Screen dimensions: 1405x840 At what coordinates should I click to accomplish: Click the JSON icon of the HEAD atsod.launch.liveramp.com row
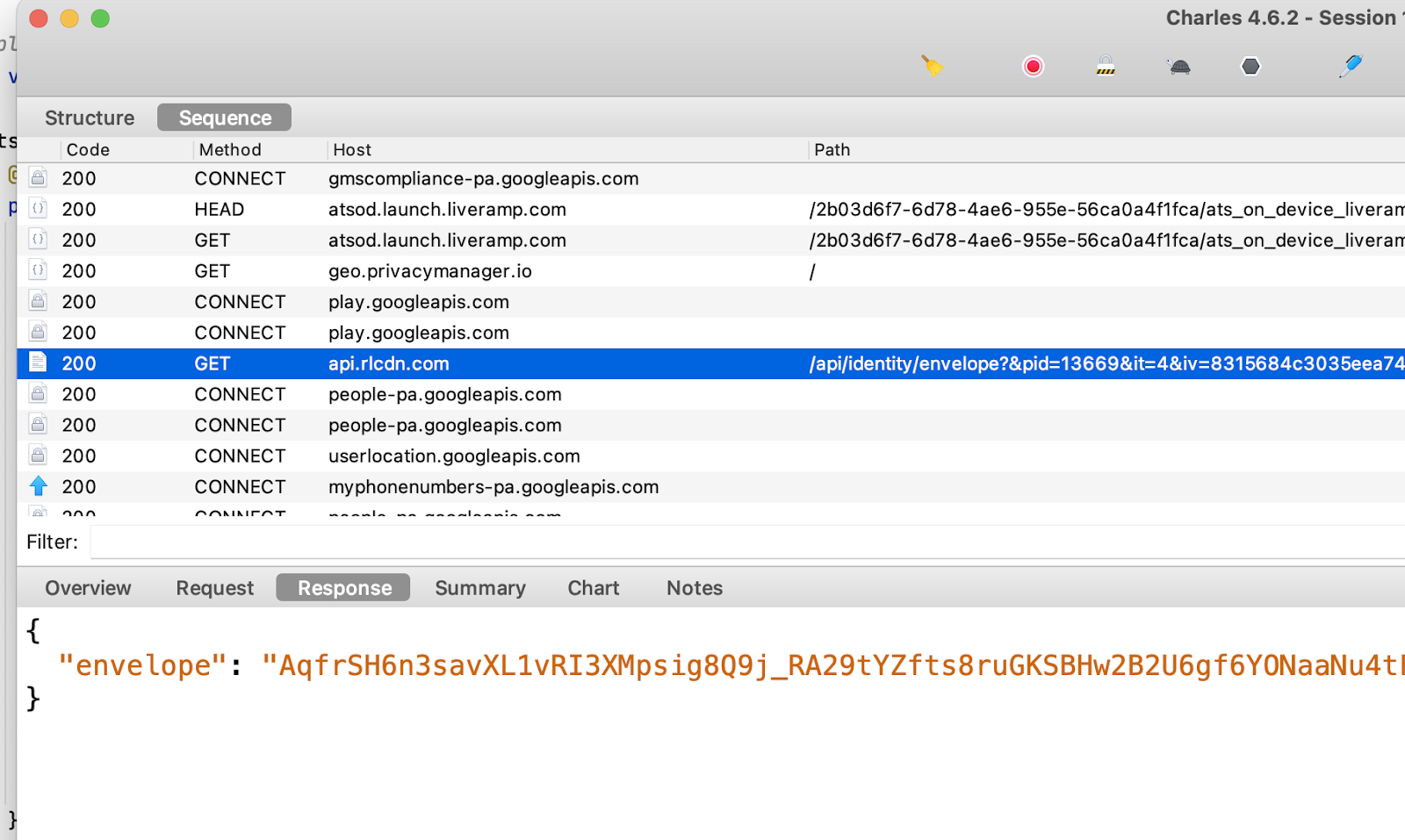tap(38, 209)
